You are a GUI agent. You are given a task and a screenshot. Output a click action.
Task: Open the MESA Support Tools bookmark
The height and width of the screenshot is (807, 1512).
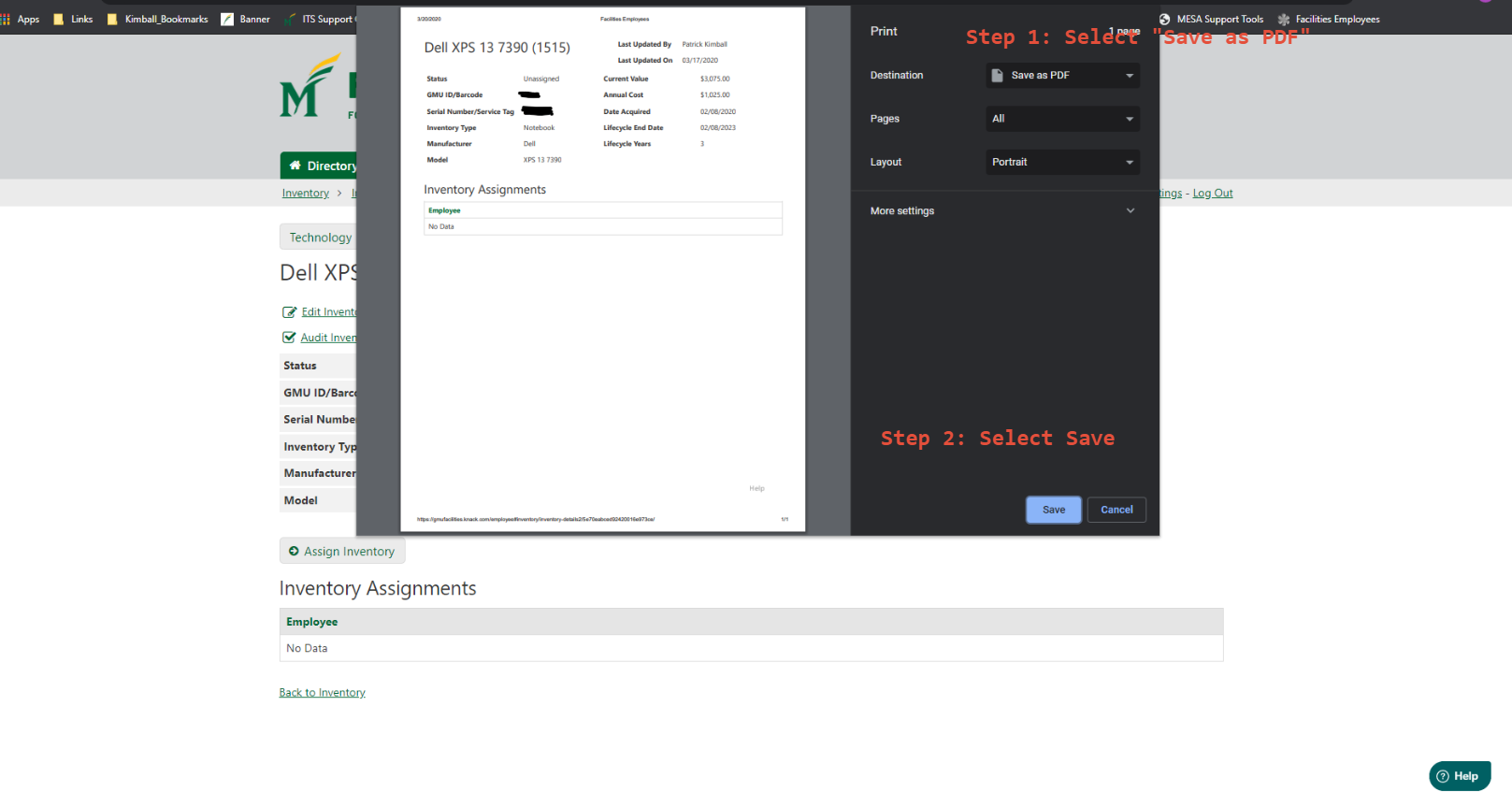tap(1211, 19)
